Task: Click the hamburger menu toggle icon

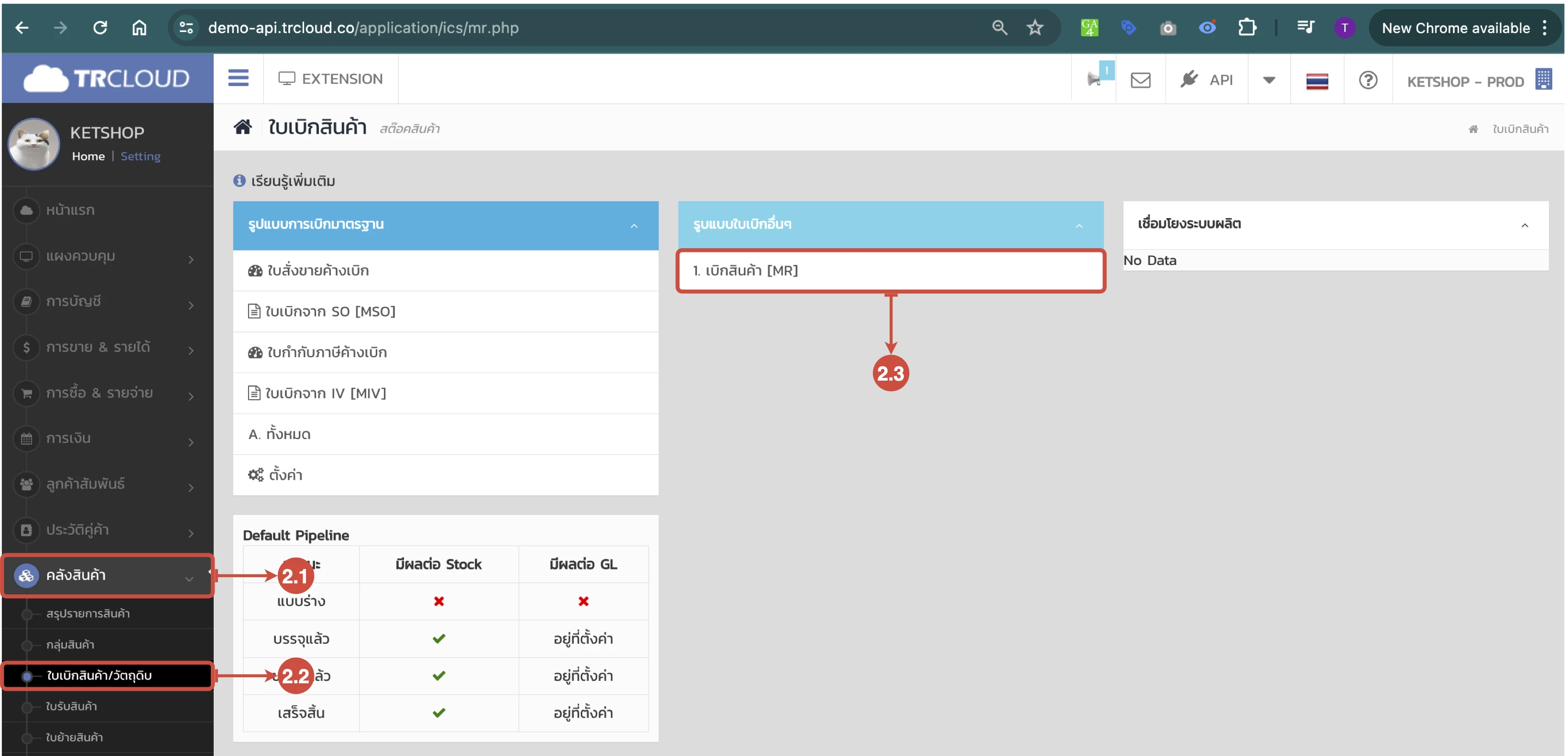Action: tap(238, 78)
